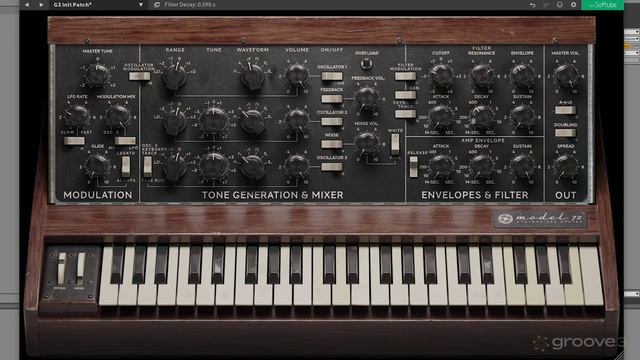Click the filter envelope Attack knob
640x360 pixels.
(x=441, y=116)
